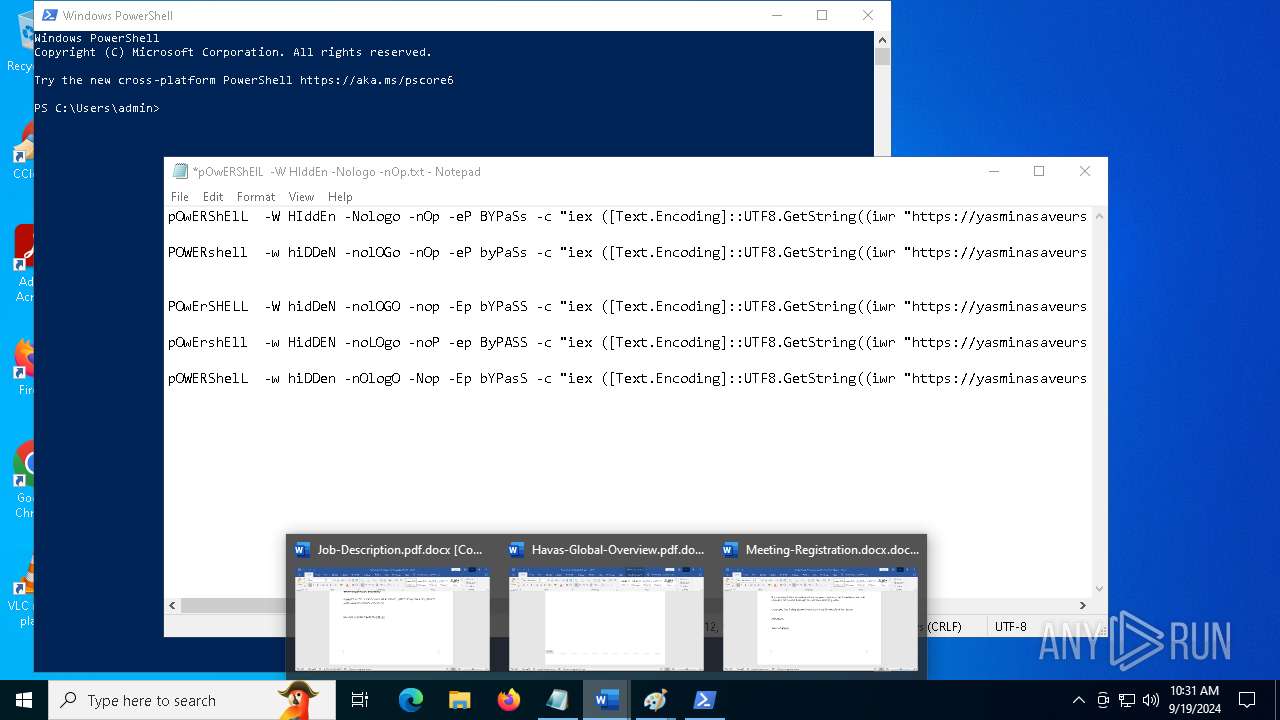Show hidden system tray icons
This screenshot has height=720, width=1280.
(x=1078, y=700)
